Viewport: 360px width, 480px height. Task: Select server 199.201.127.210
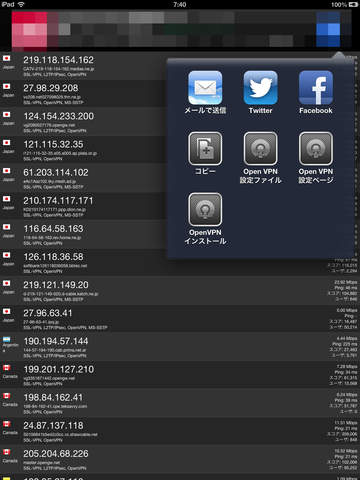pos(180,375)
